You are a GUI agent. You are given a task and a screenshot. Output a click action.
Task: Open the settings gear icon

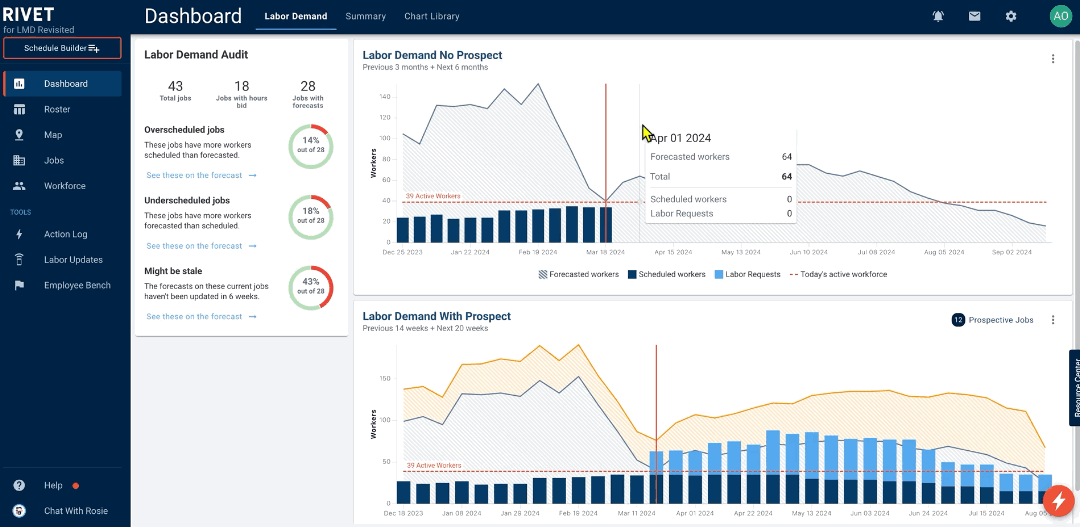click(1011, 16)
